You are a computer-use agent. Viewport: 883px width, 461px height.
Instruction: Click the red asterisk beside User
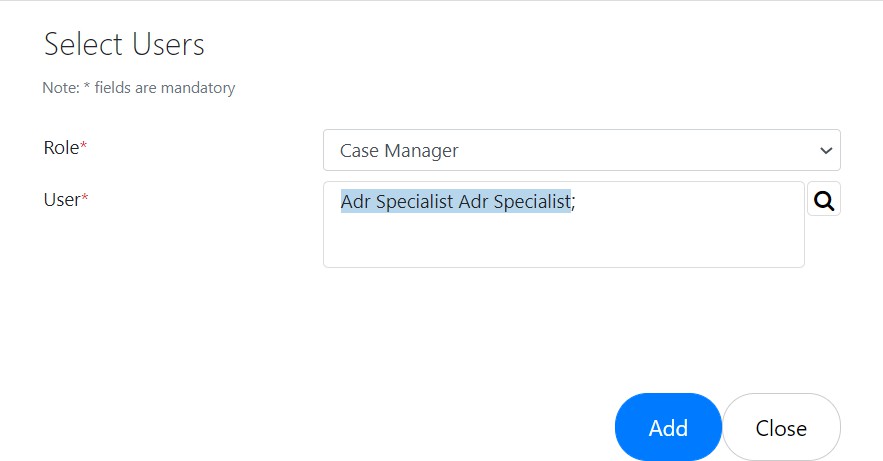point(85,198)
